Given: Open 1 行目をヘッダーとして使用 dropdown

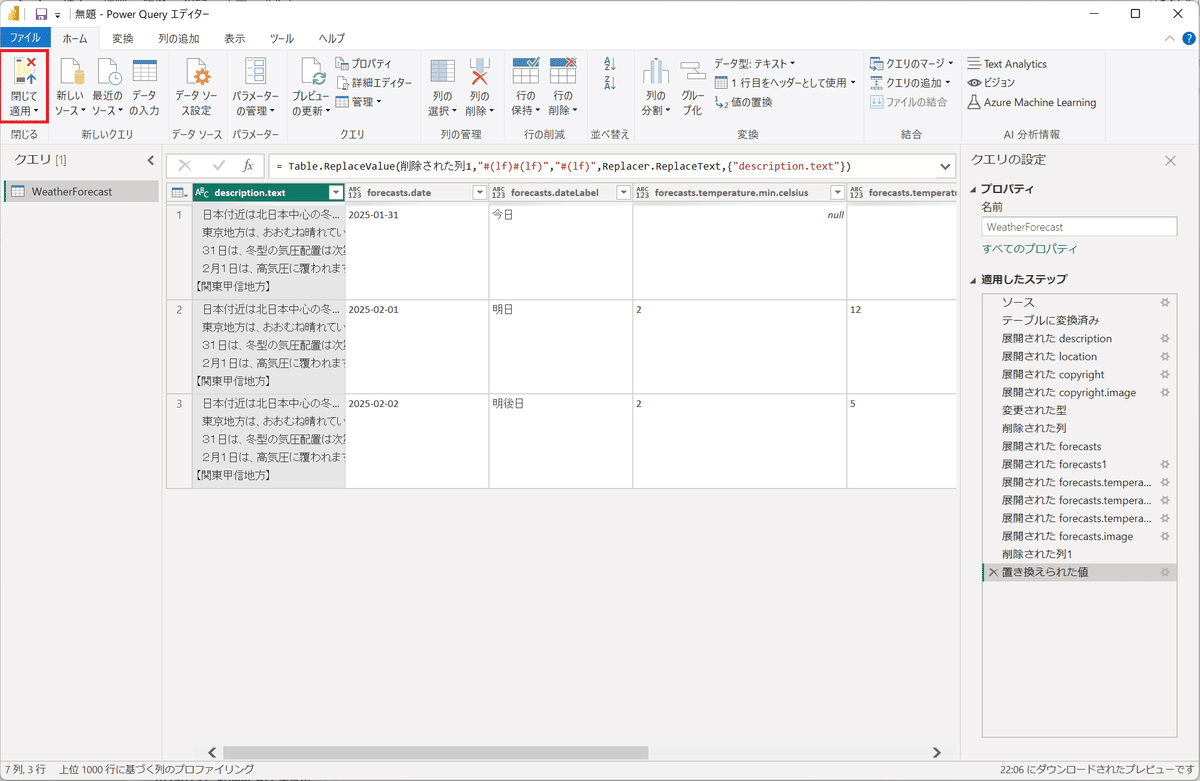Looking at the screenshot, I should [785, 82].
